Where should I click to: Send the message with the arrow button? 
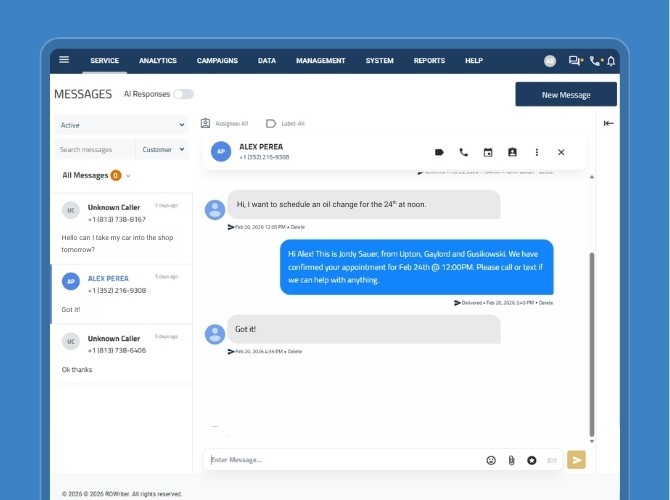[x=576, y=460]
